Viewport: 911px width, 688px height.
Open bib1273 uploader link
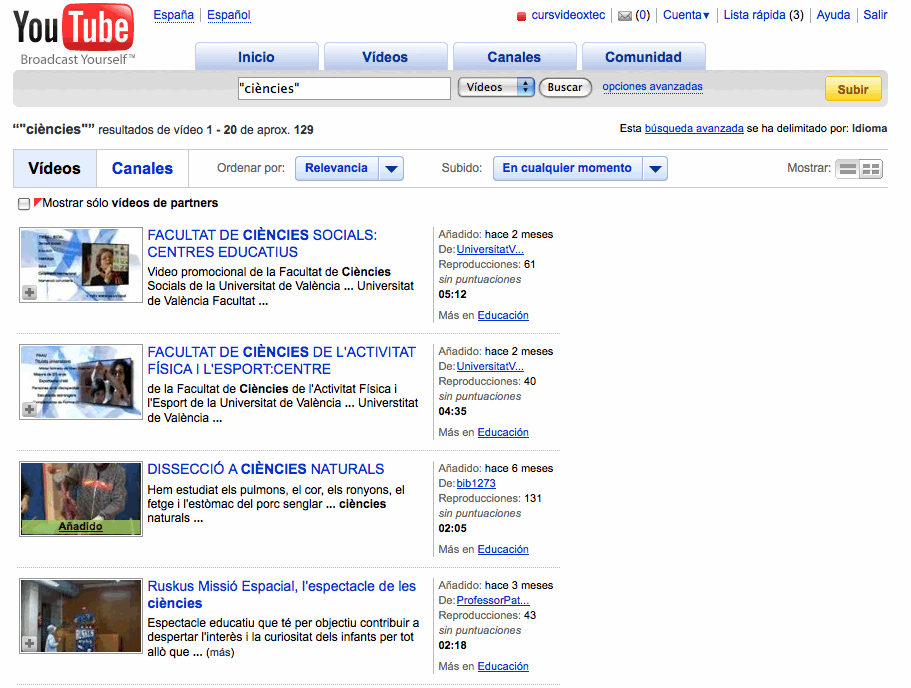(476, 483)
